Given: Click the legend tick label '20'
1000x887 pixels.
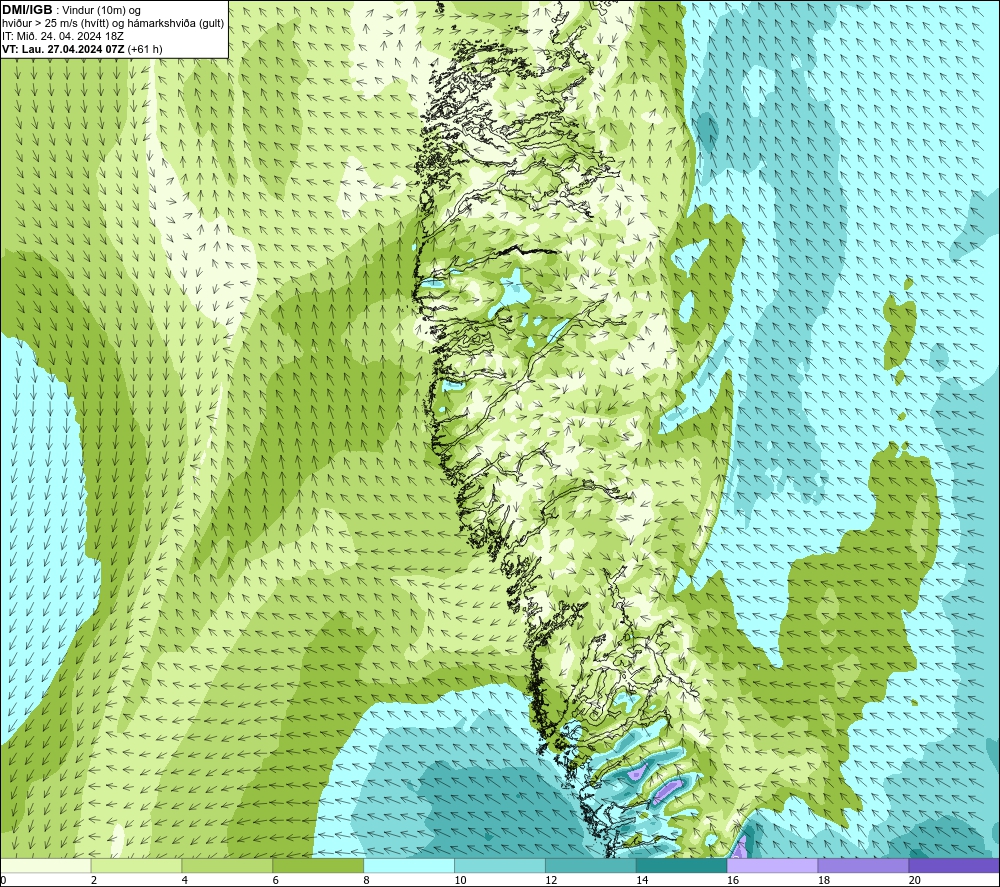Looking at the screenshot, I should click(915, 881).
